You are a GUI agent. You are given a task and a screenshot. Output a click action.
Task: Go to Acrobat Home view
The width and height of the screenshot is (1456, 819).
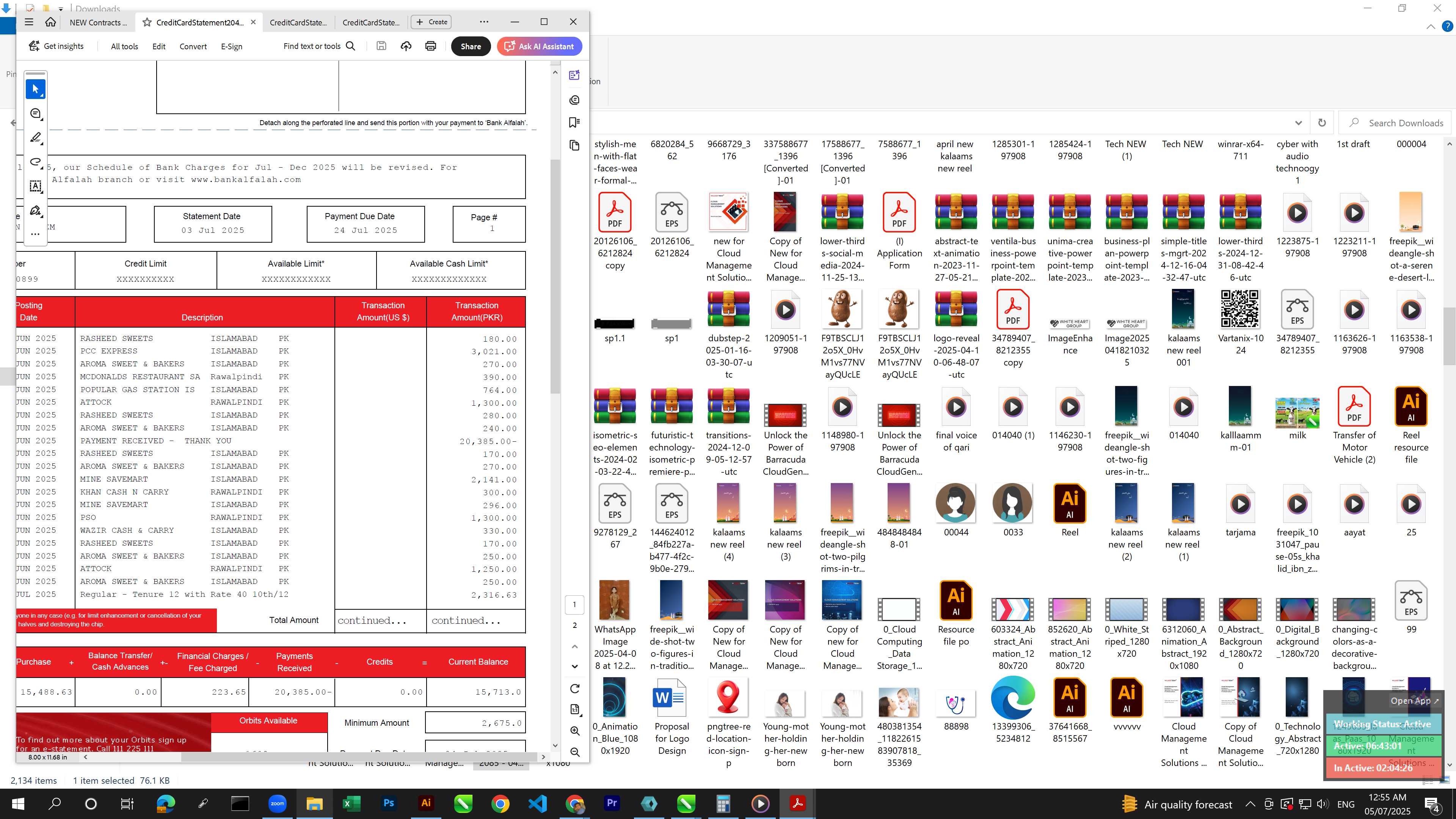(x=50, y=22)
